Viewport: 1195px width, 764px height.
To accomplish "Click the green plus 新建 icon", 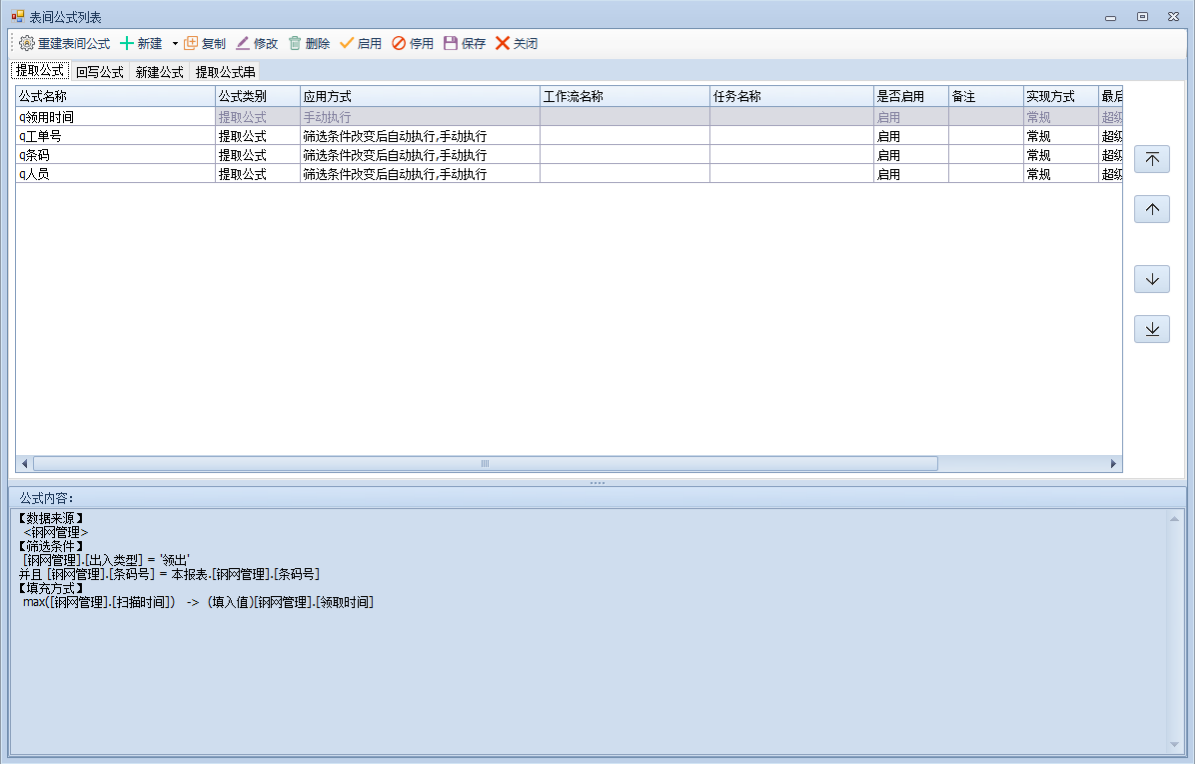I will [x=127, y=44].
